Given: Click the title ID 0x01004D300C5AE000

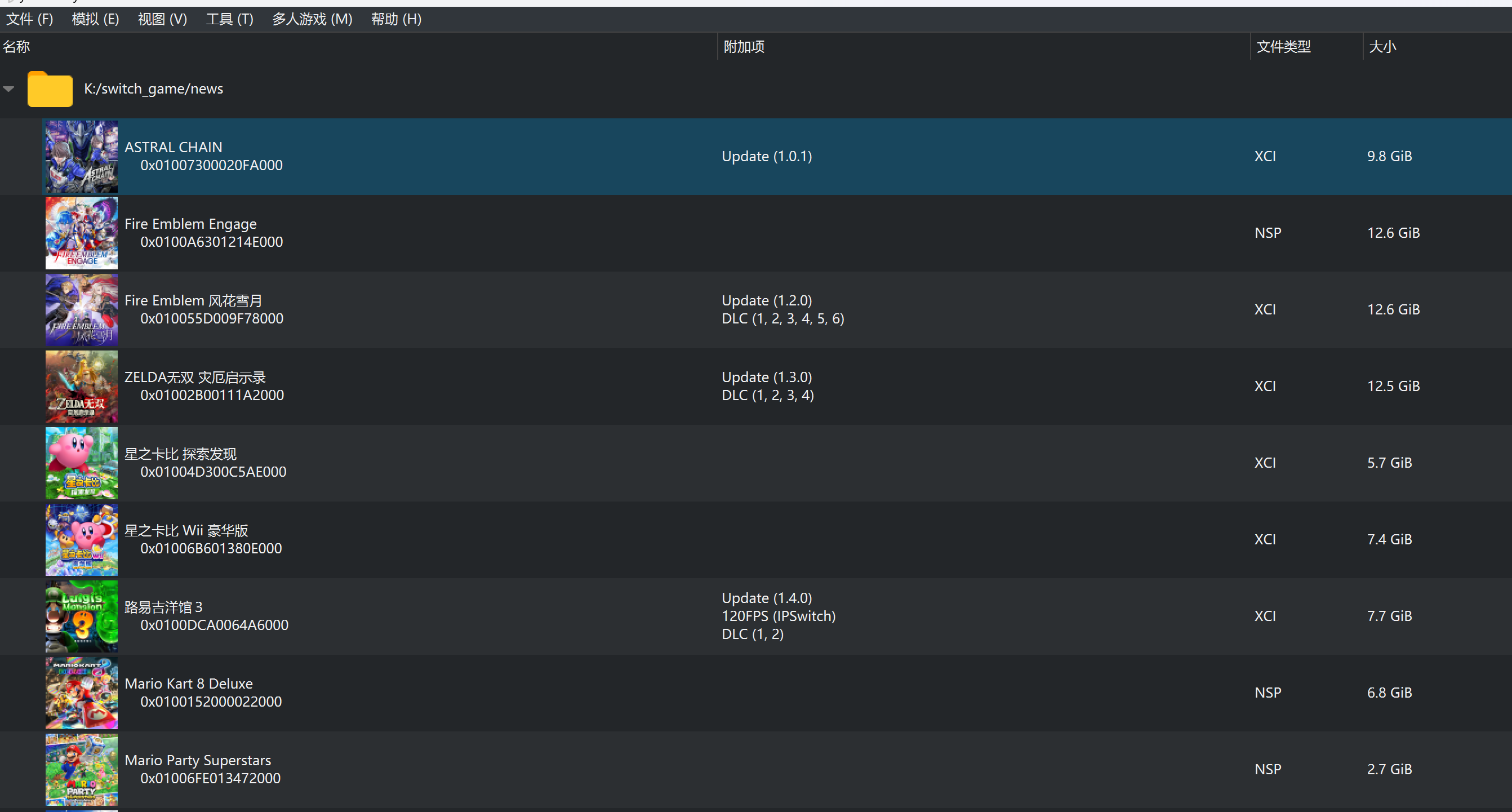Looking at the screenshot, I should (x=213, y=472).
